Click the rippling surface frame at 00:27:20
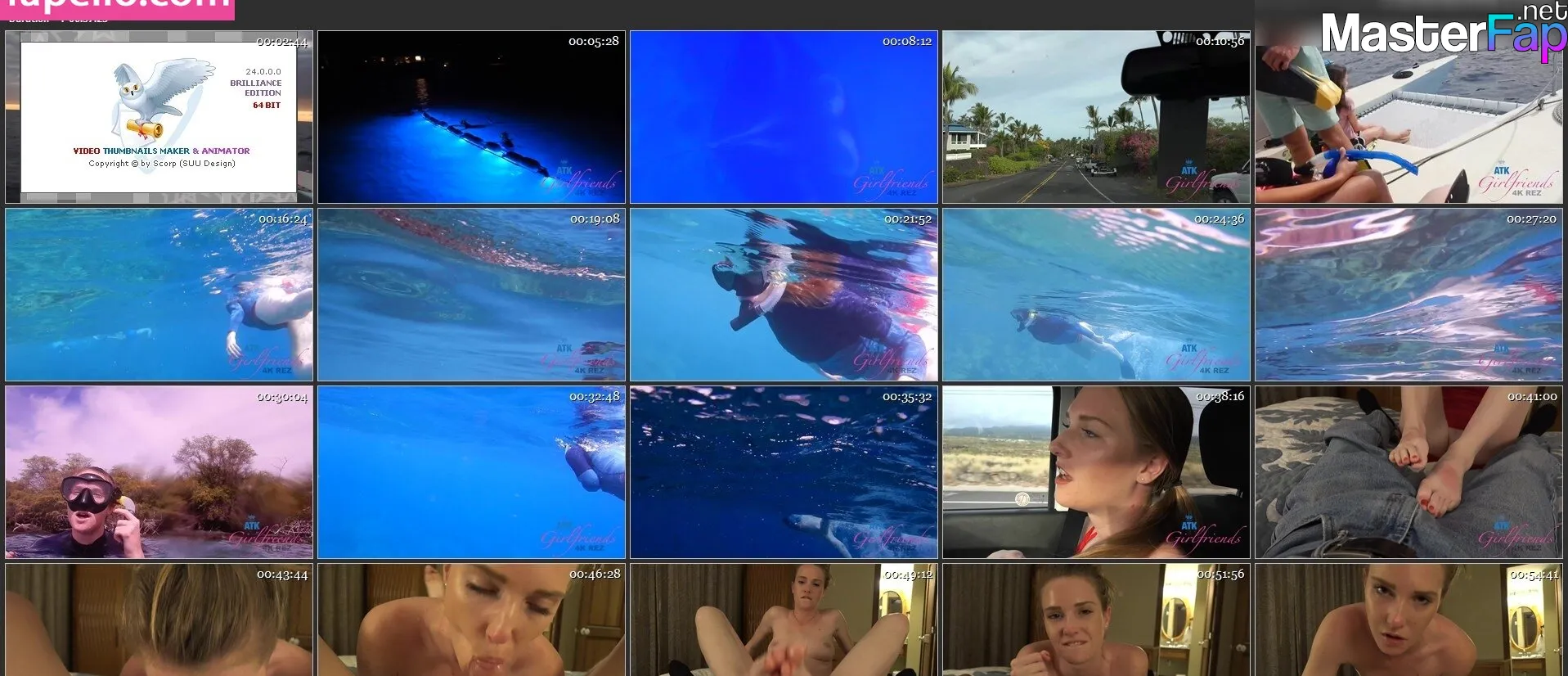The image size is (1568, 676). coord(1409,295)
